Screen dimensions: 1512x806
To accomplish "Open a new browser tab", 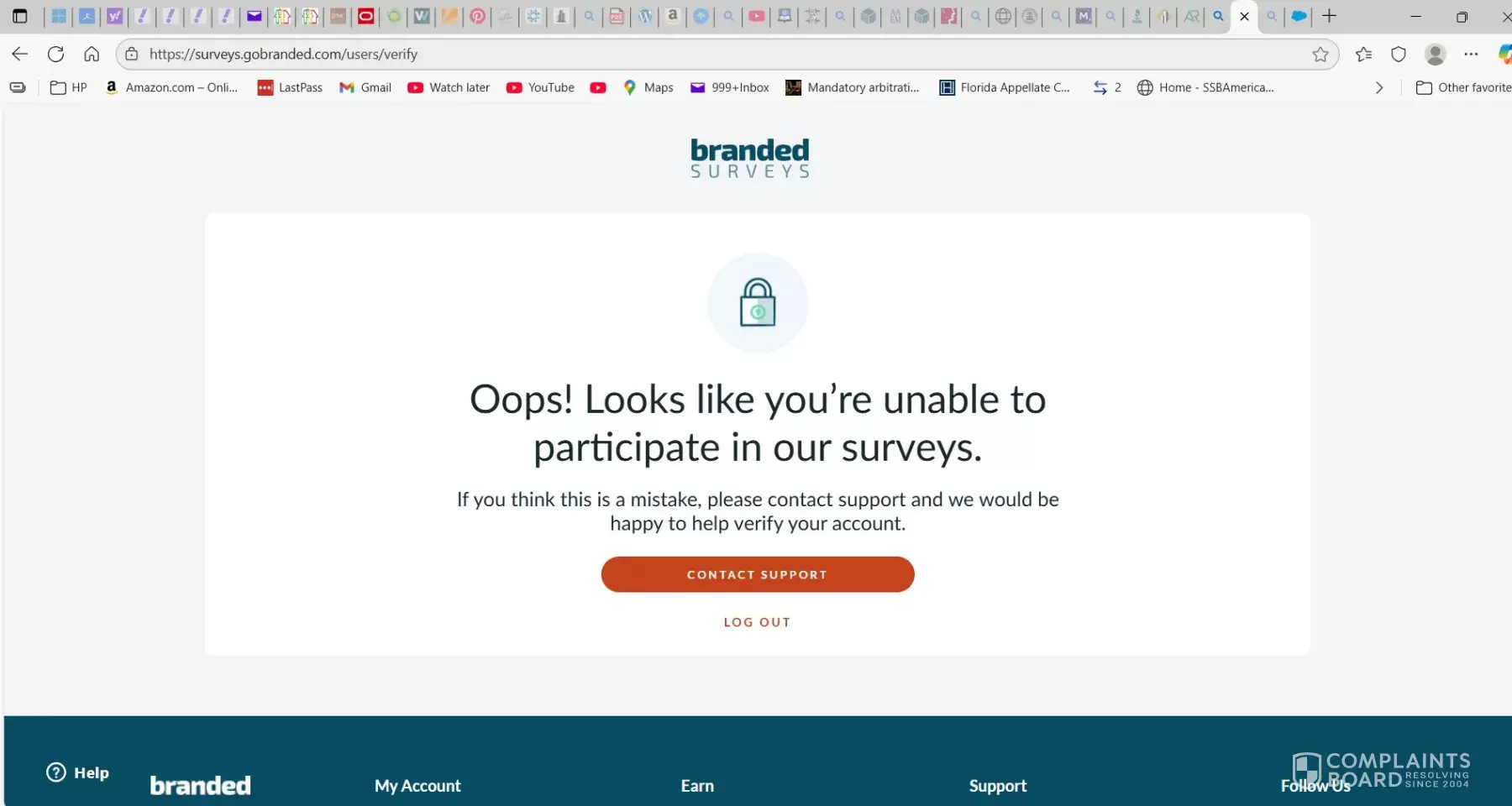I will point(1329,16).
